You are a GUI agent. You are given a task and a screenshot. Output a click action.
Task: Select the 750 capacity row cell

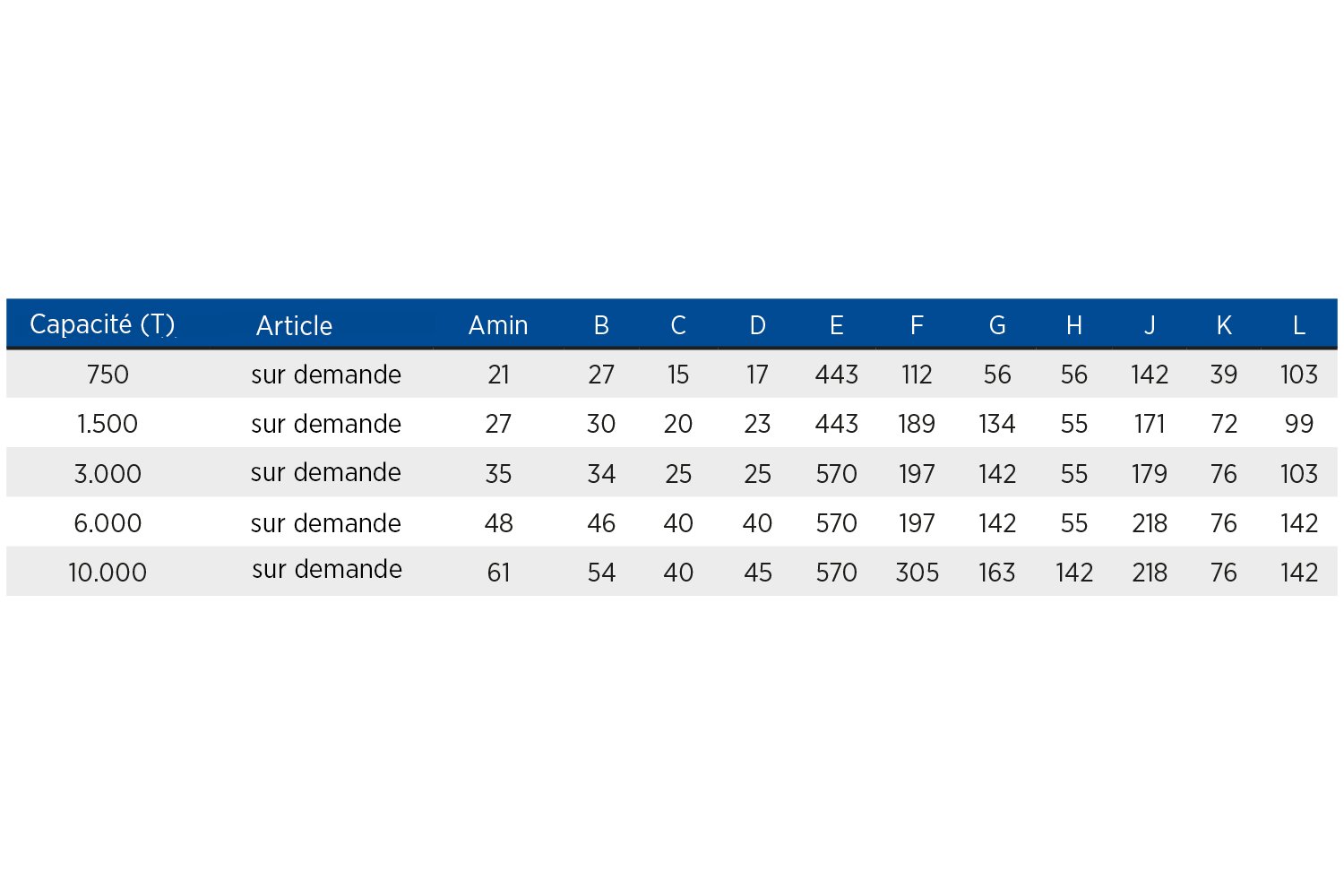[x=108, y=375]
